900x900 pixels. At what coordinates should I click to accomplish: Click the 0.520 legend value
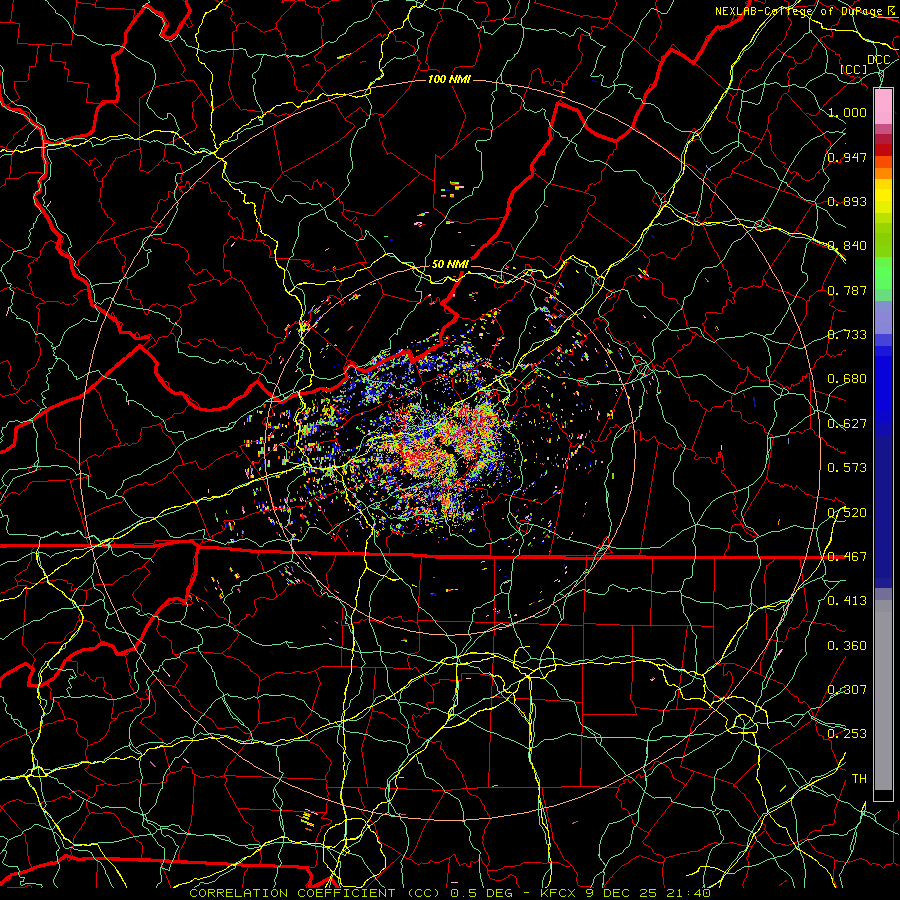tap(847, 512)
